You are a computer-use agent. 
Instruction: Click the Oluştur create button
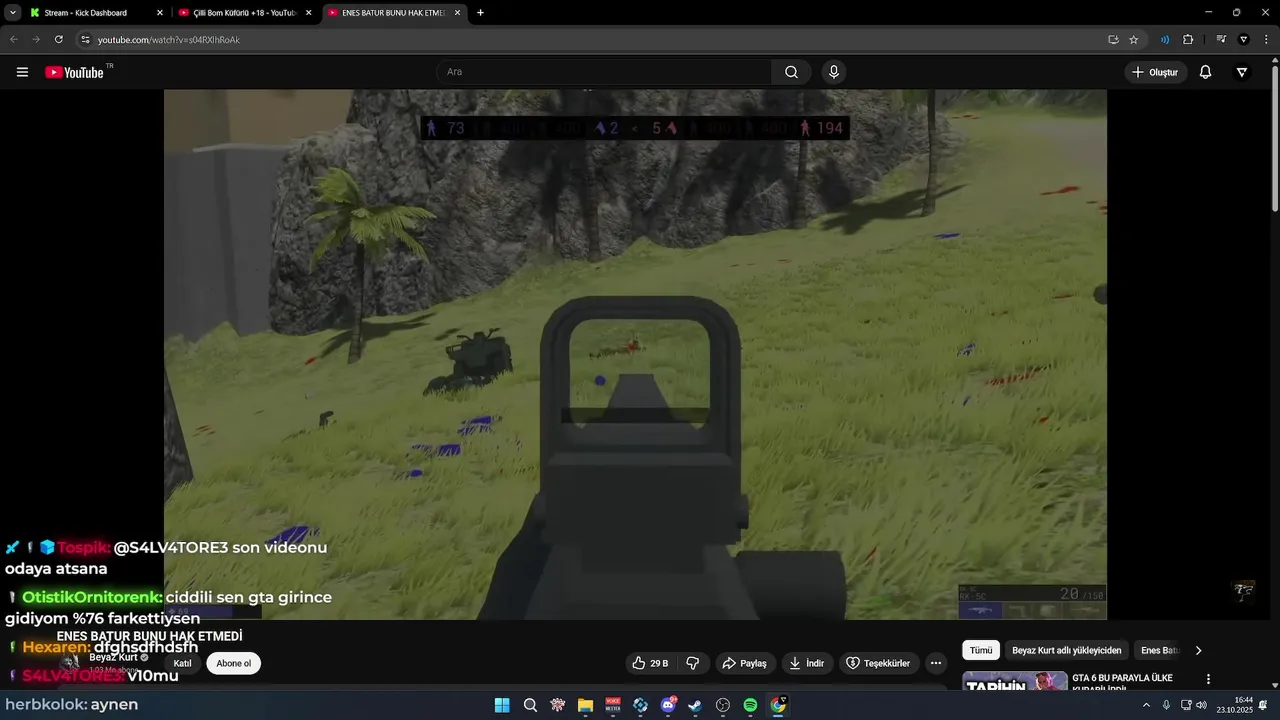(1155, 72)
